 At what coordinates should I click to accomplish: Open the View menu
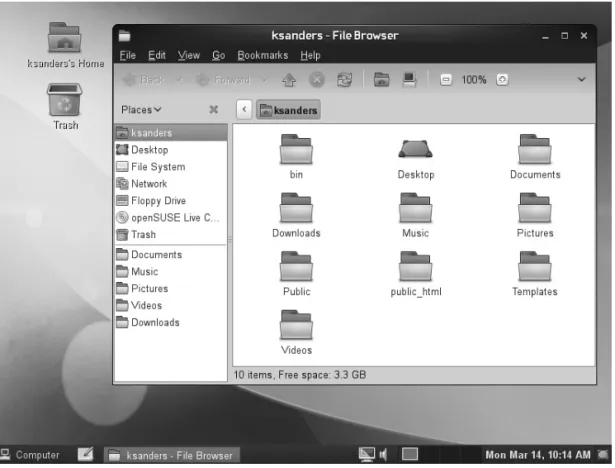click(189, 56)
